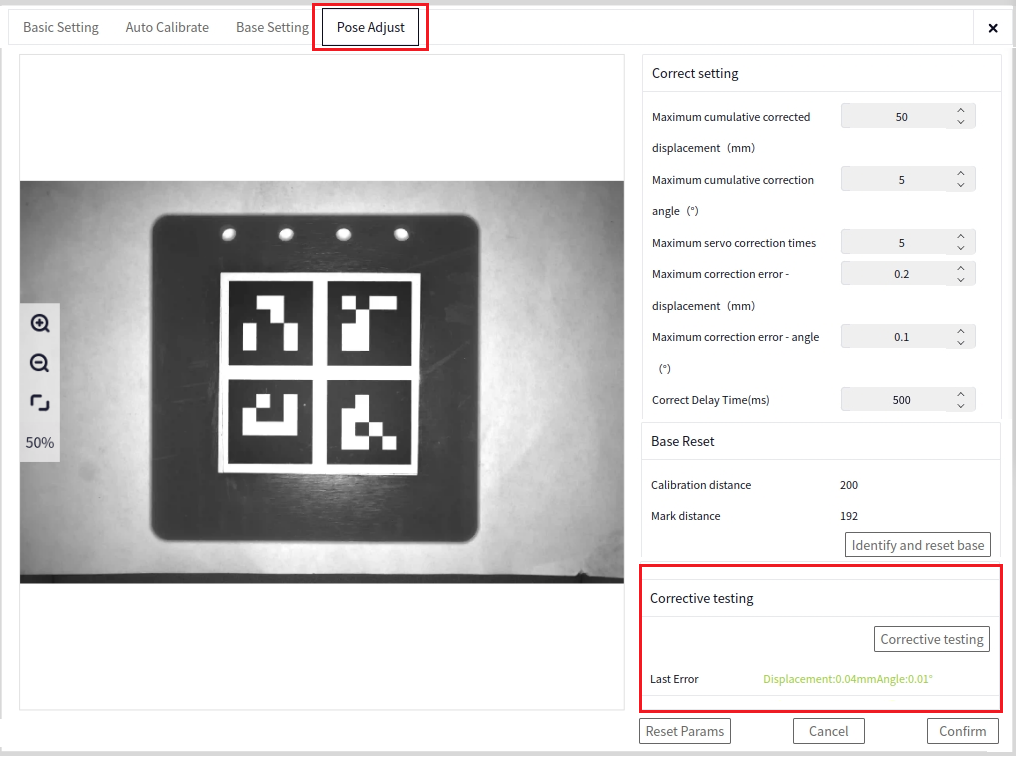Click the Mark distance value 192
Screen dimensions: 1019x767
click(x=849, y=516)
